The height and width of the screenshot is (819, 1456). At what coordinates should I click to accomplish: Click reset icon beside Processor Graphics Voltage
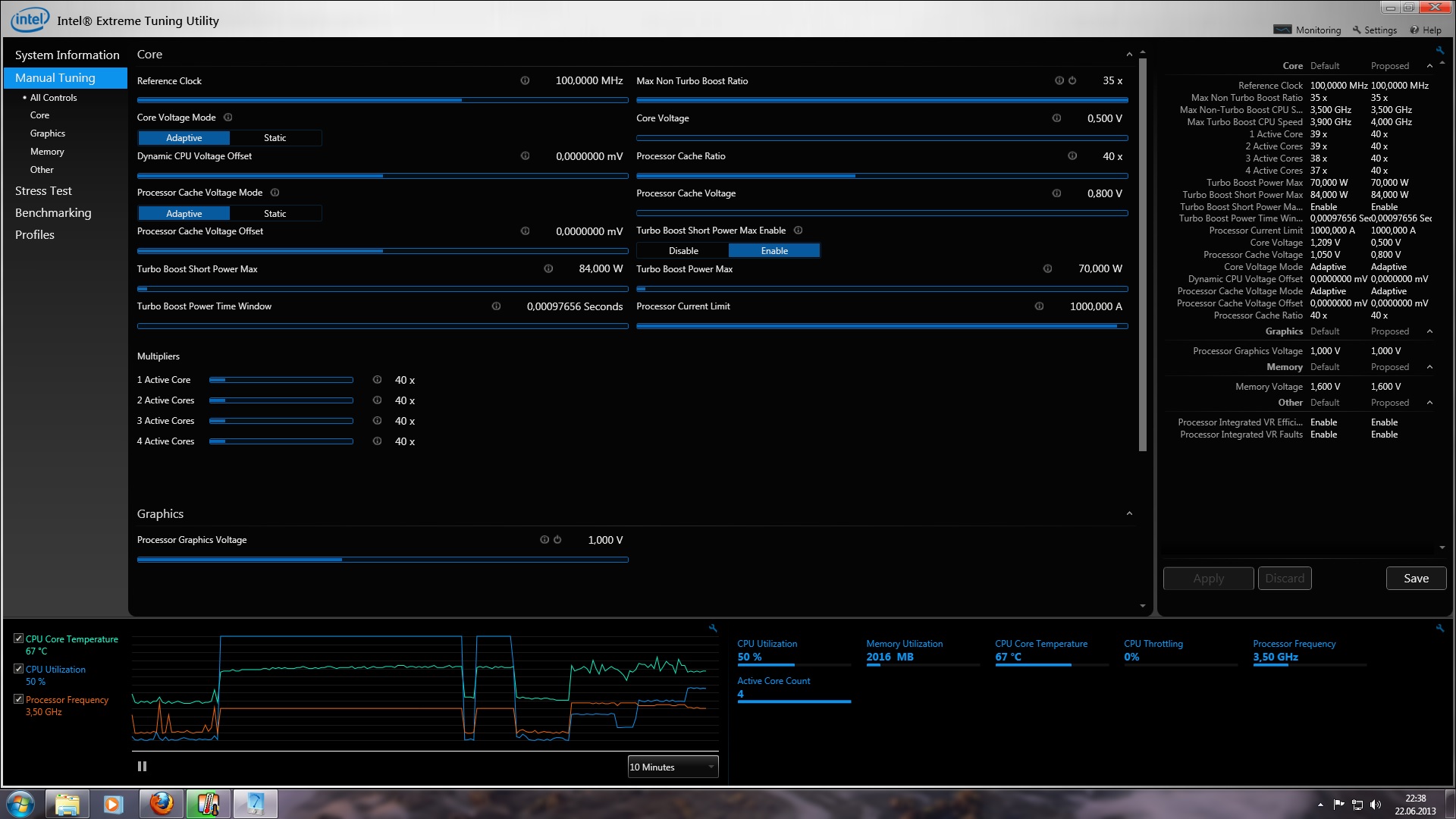point(557,540)
